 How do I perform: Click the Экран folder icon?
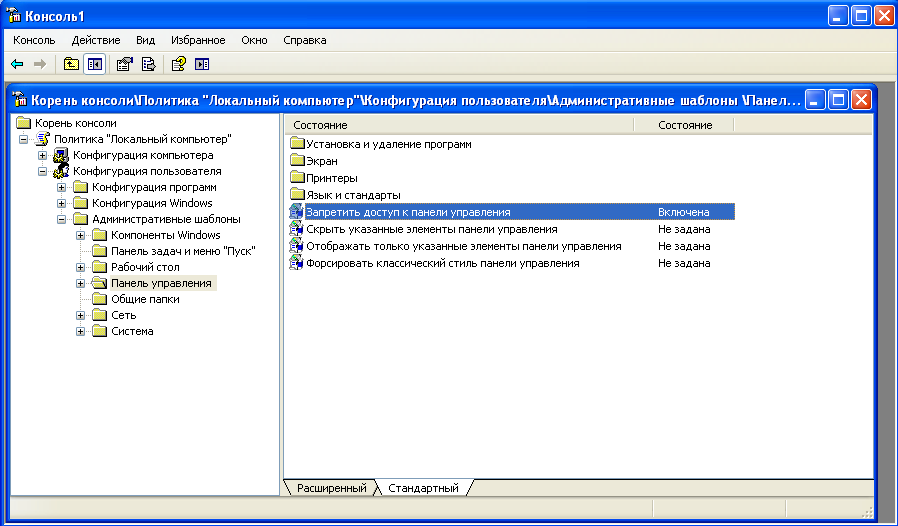coord(297,161)
